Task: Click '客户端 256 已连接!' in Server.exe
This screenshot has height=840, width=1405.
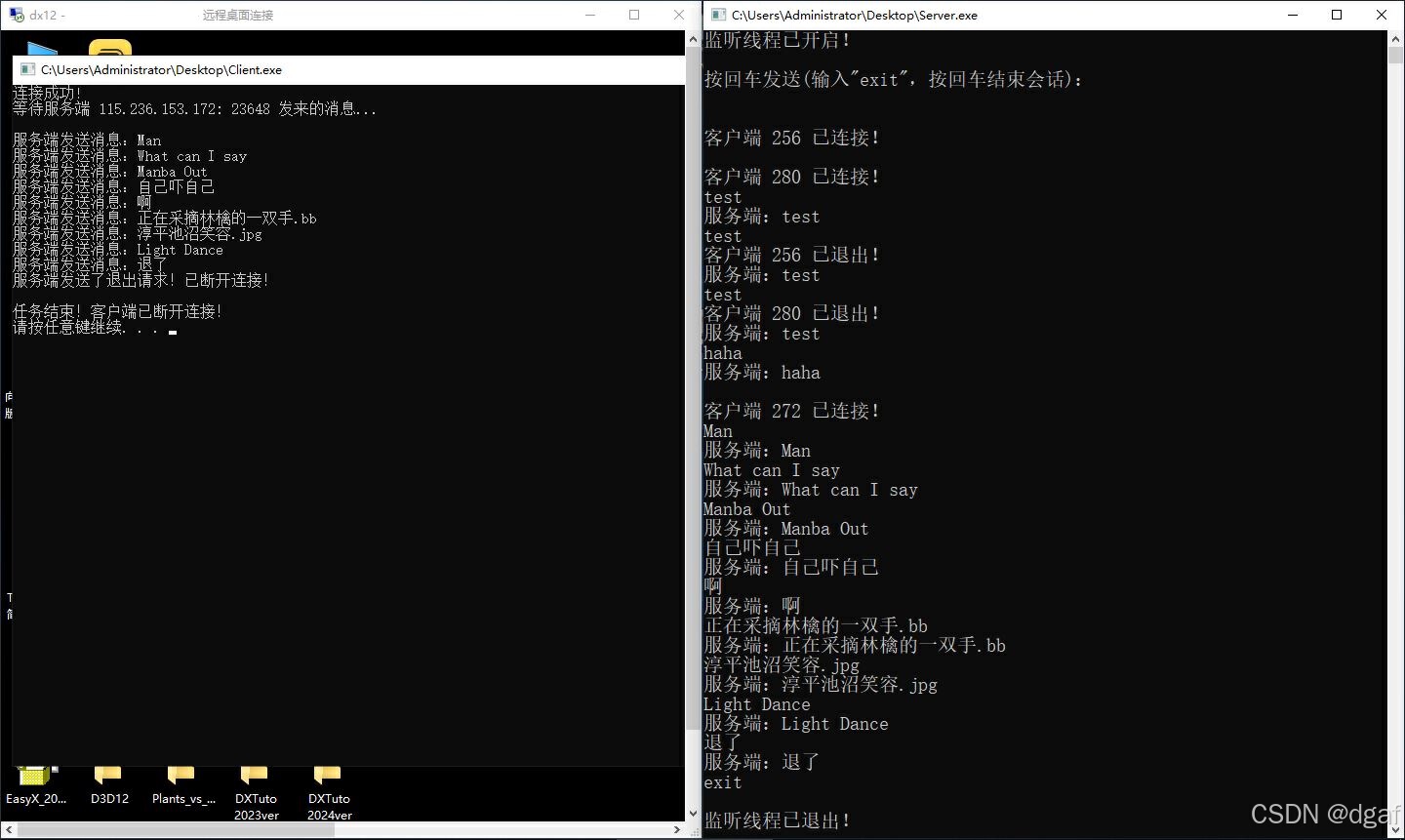Action: [792, 138]
